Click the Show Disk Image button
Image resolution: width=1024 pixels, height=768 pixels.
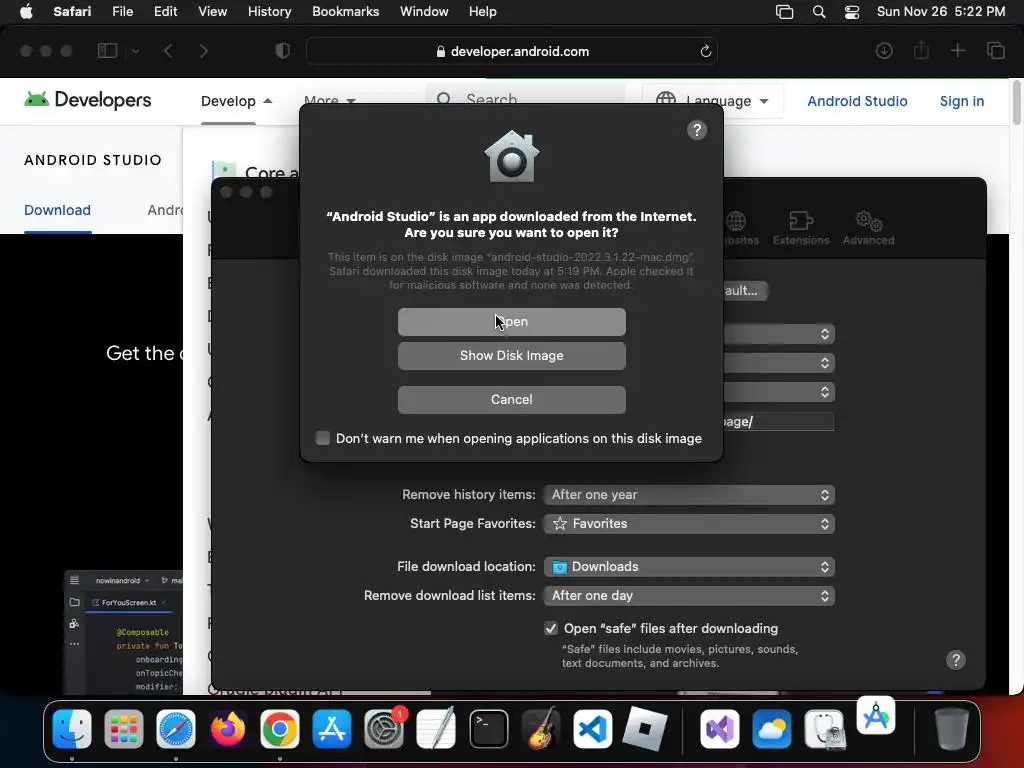click(x=511, y=356)
